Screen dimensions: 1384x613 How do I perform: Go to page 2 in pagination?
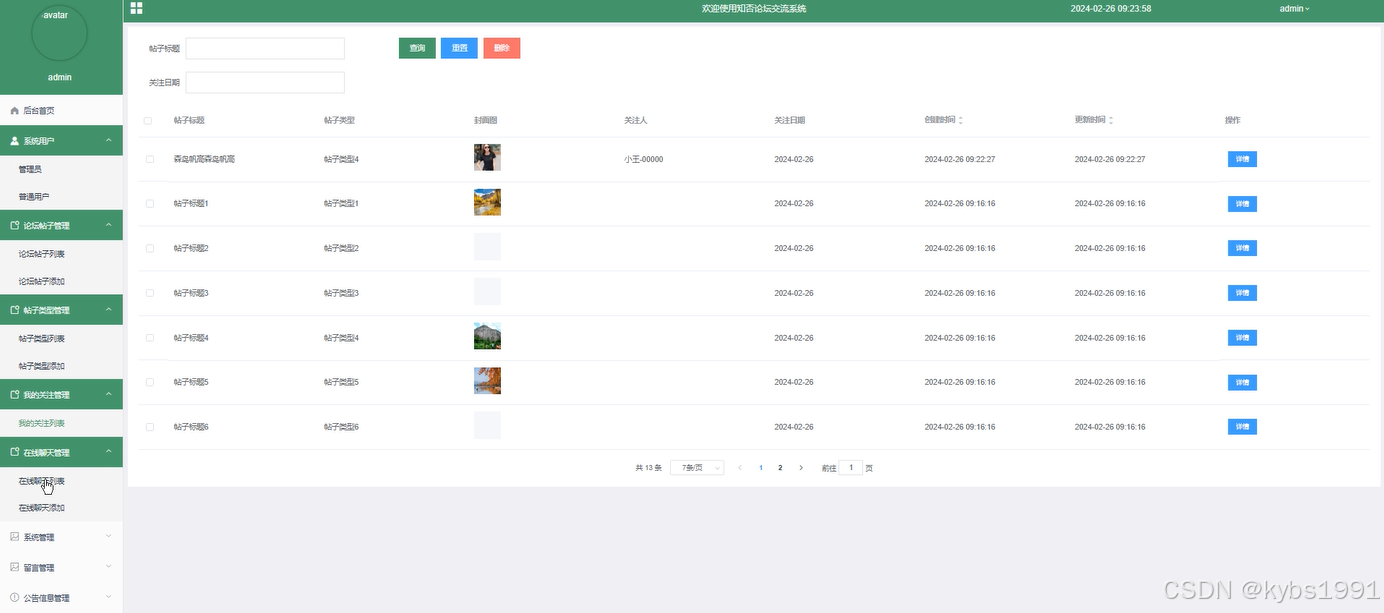[x=780, y=467]
